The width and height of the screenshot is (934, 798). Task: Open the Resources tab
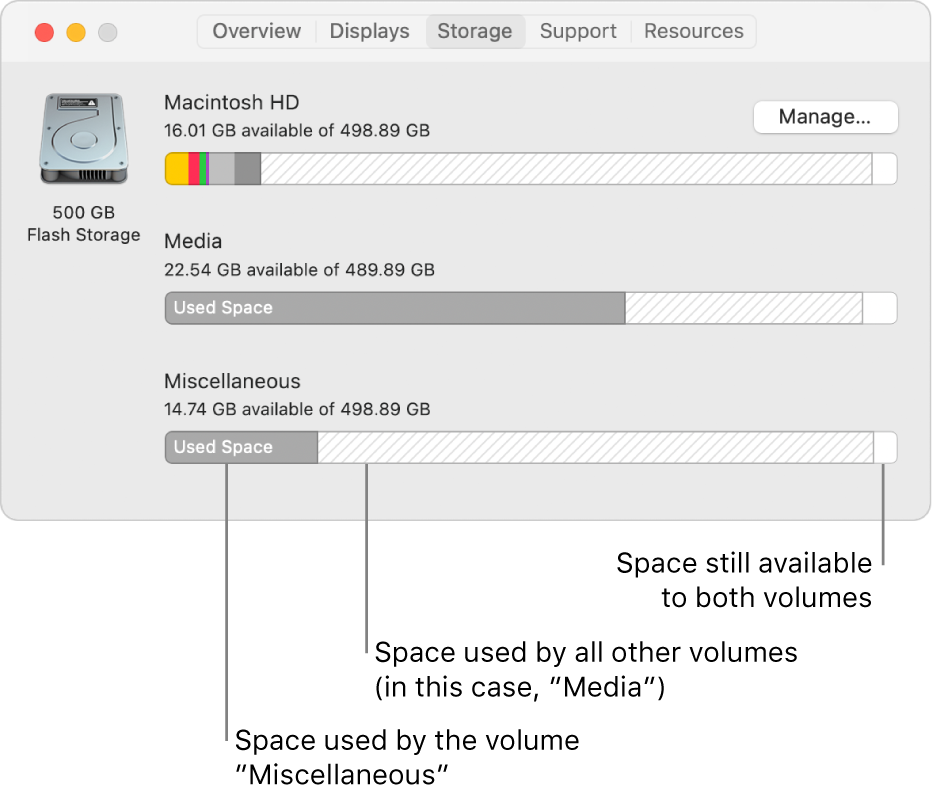click(x=694, y=31)
